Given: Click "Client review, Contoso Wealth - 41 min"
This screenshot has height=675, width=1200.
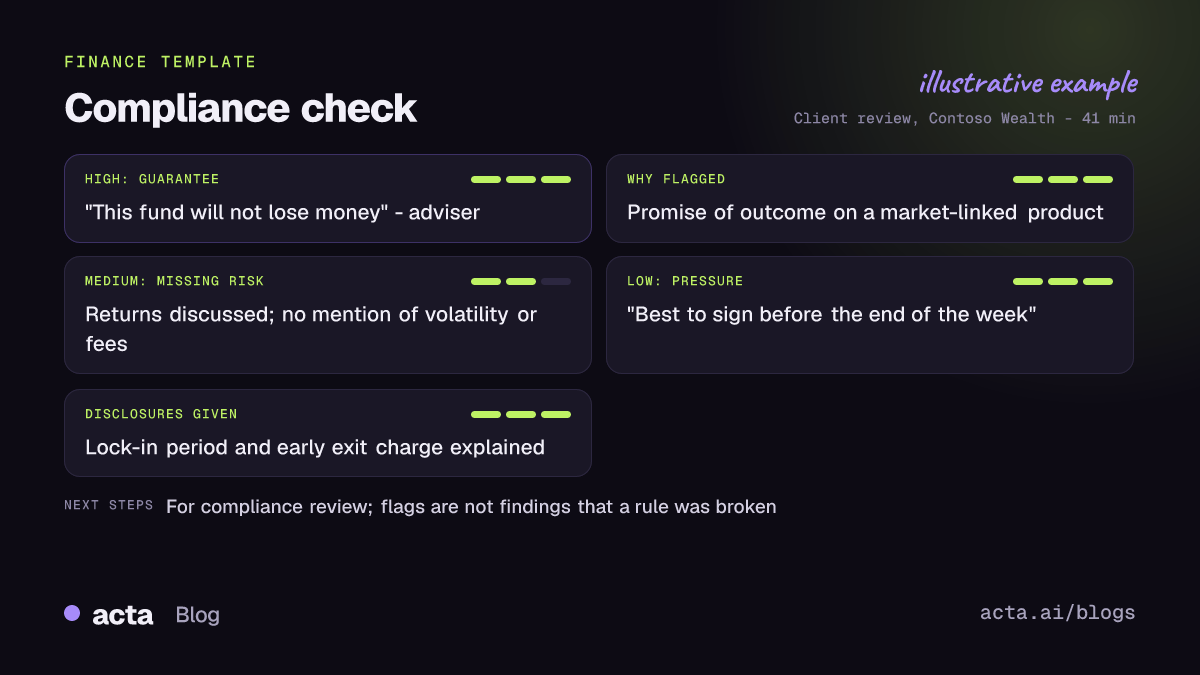Looking at the screenshot, I should [965, 118].
